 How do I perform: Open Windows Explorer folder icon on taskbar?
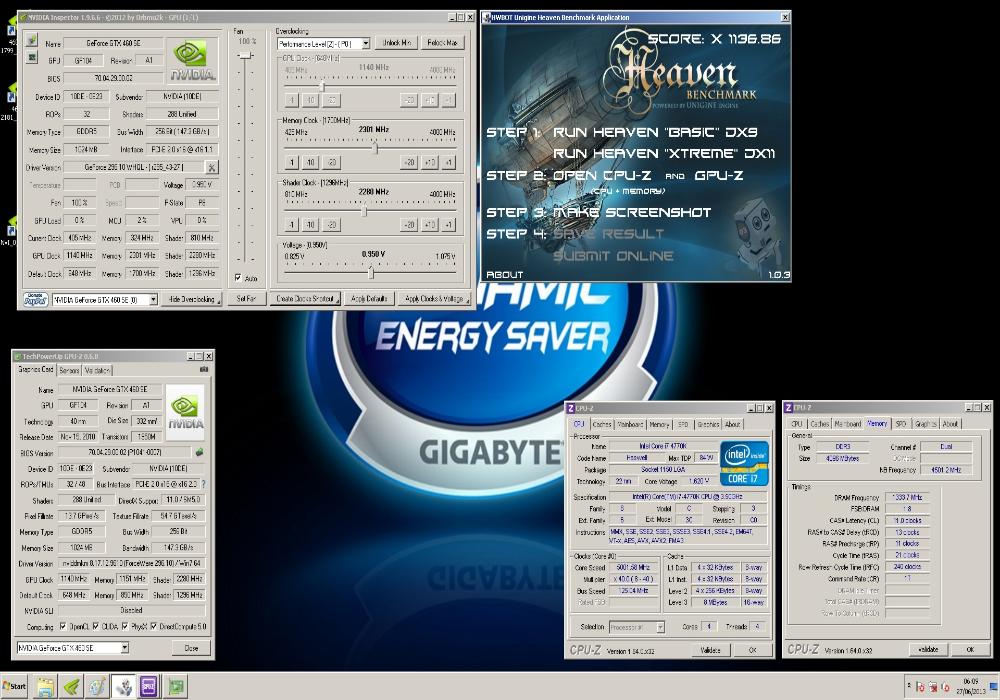(x=45, y=687)
